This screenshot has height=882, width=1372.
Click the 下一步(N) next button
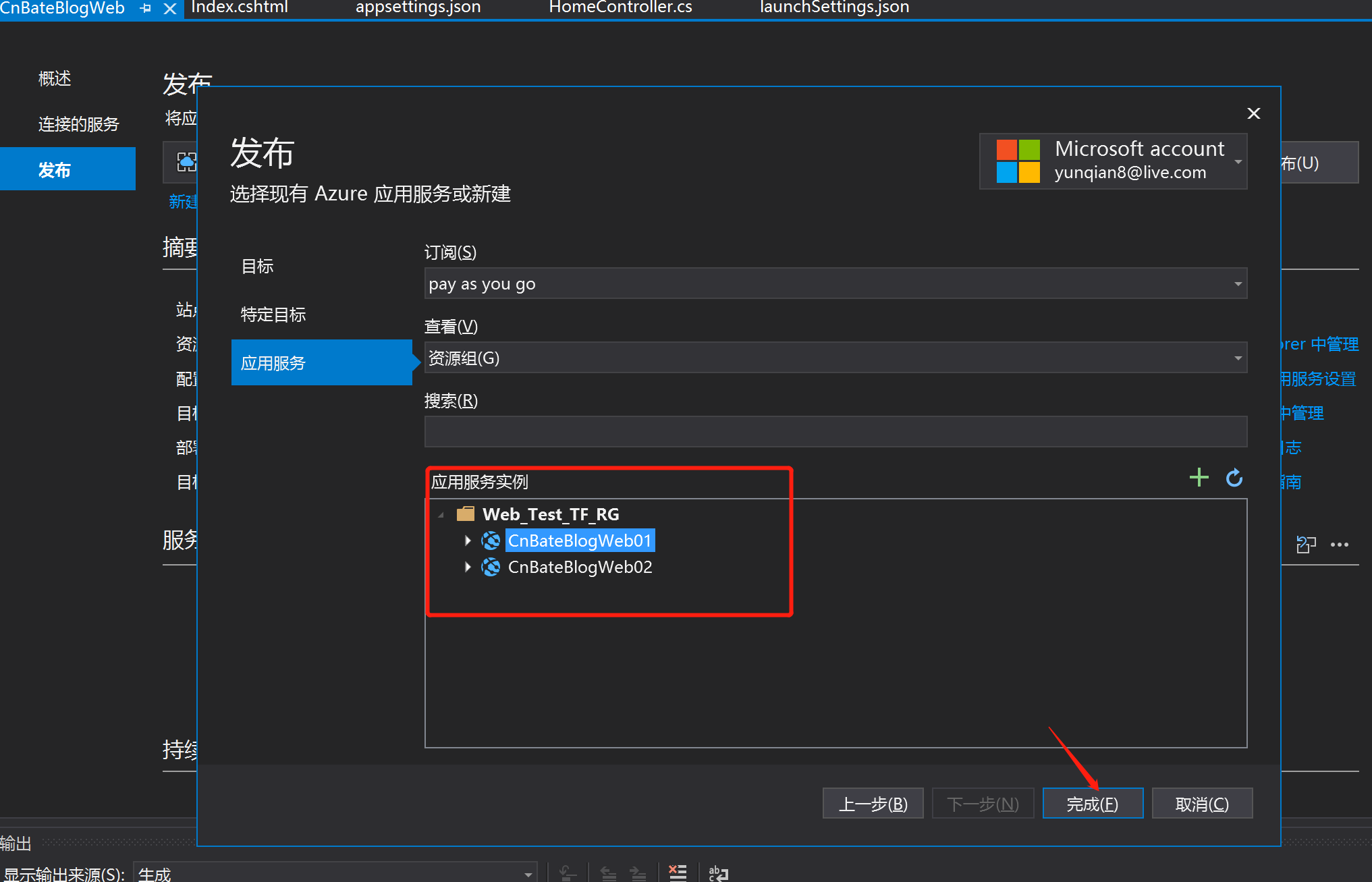tap(983, 804)
